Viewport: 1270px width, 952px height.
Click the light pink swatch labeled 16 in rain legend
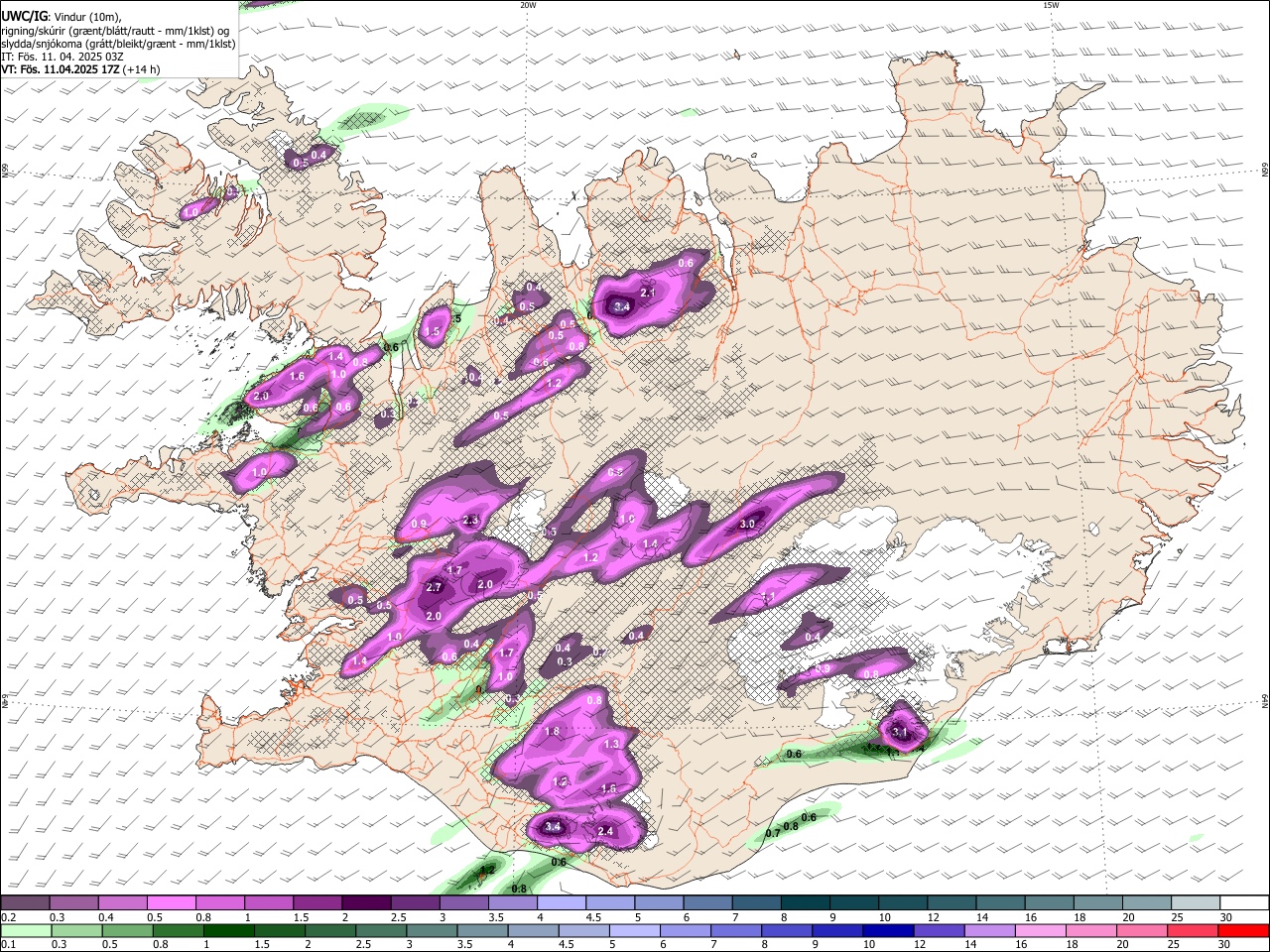pyautogui.click(x=1041, y=930)
